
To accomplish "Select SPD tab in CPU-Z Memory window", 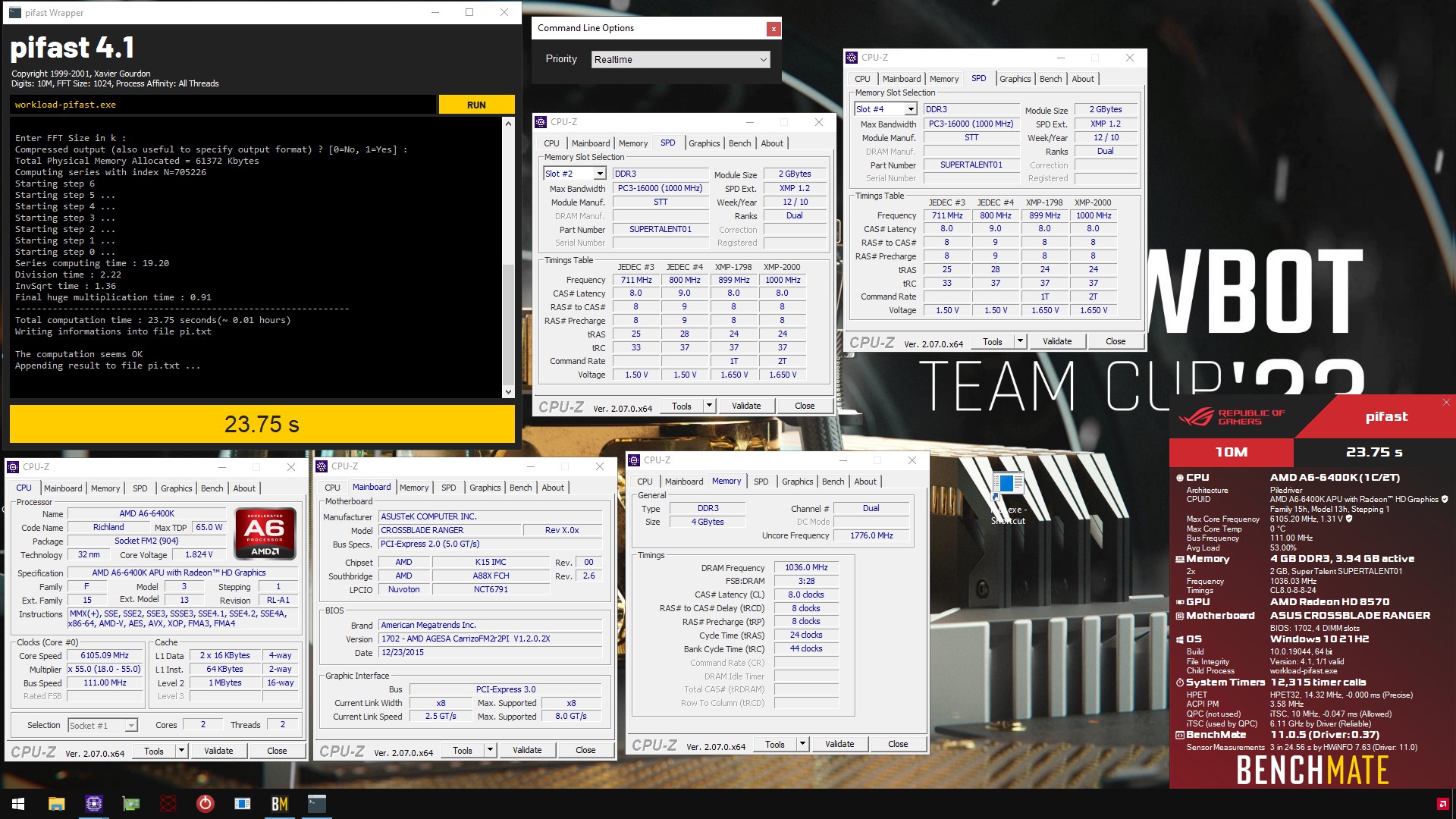I will click(x=761, y=482).
